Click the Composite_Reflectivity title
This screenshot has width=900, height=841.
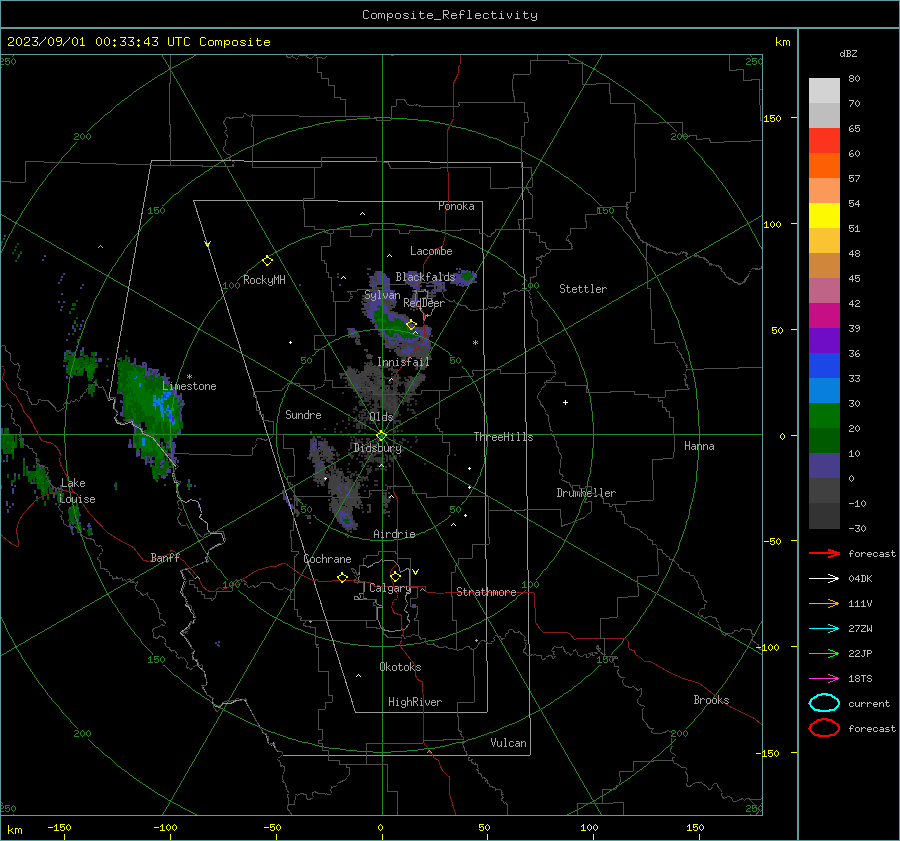450,15
